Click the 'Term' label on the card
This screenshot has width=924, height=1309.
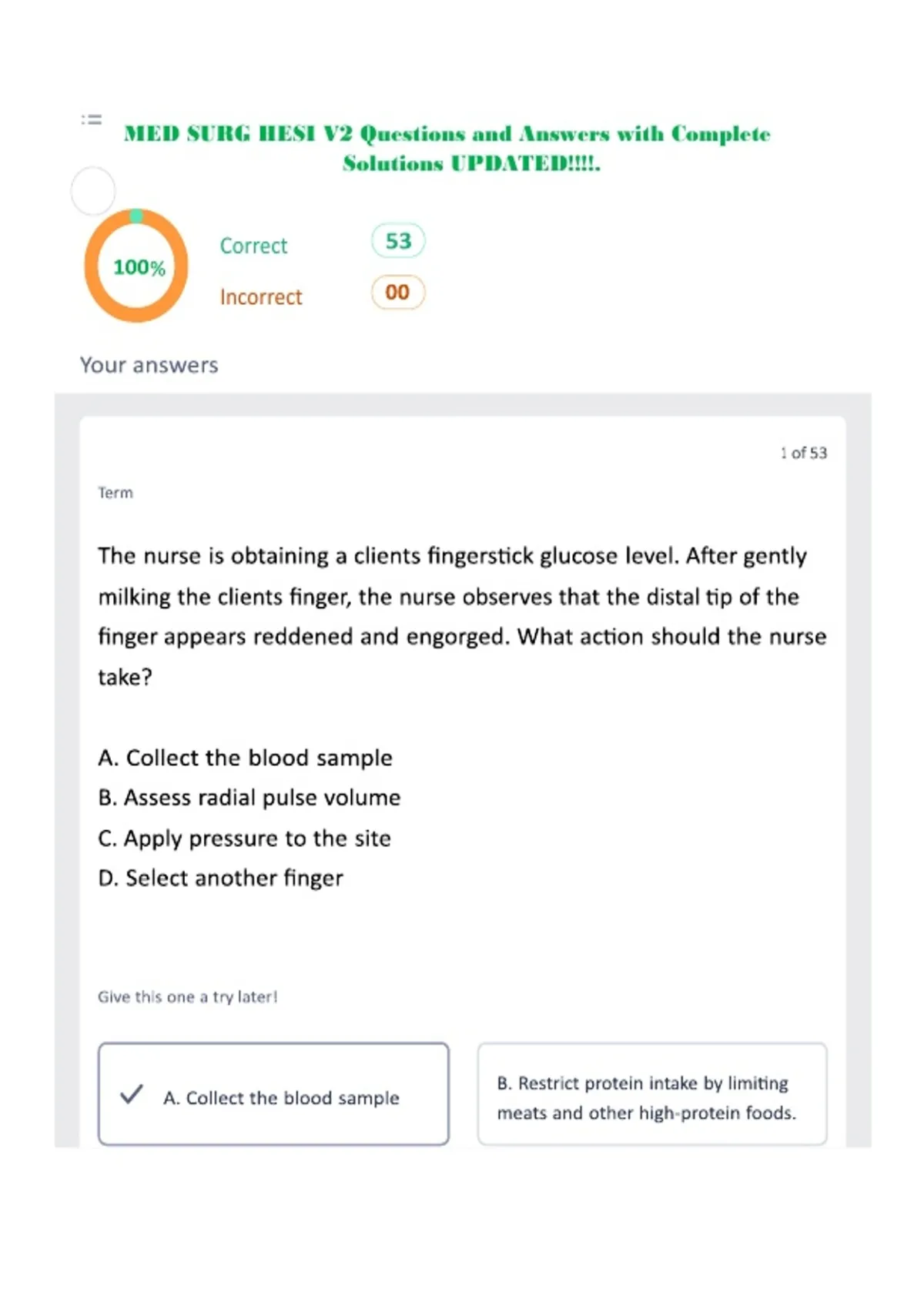pos(115,493)
